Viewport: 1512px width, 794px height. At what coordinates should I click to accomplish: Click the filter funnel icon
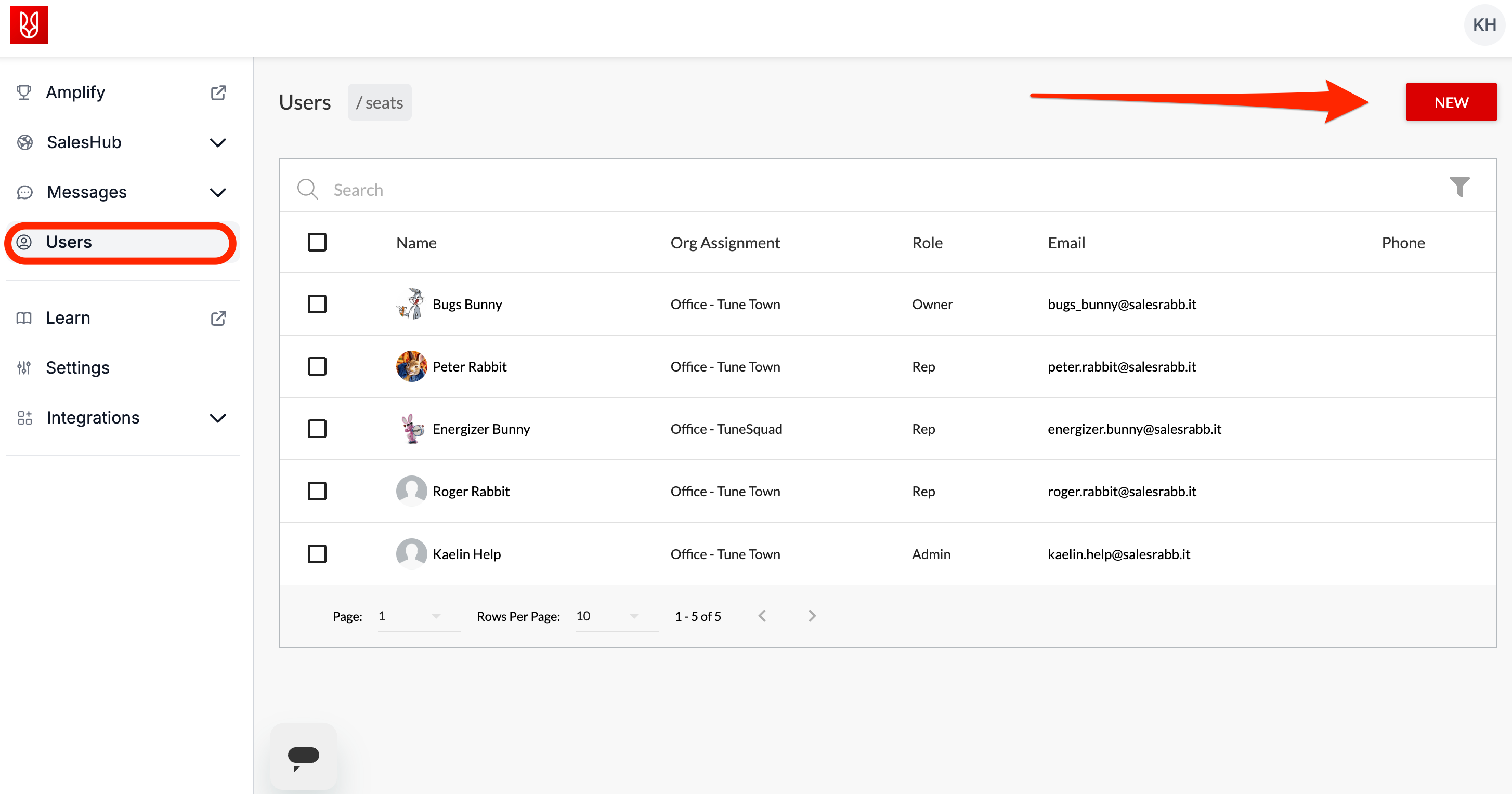click(x=1459, y=187)
